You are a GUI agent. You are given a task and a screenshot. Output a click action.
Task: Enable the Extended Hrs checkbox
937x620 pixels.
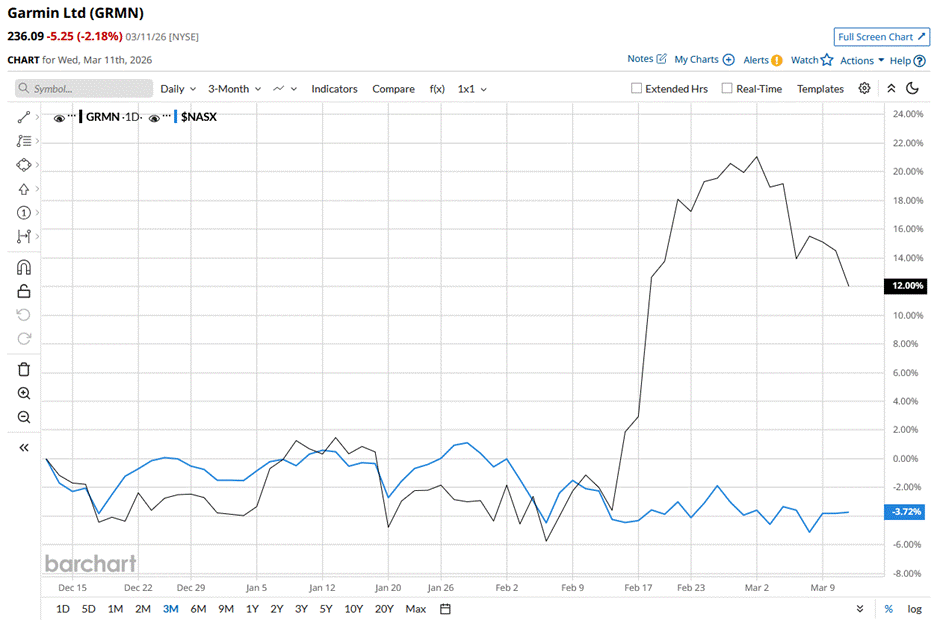636,88
